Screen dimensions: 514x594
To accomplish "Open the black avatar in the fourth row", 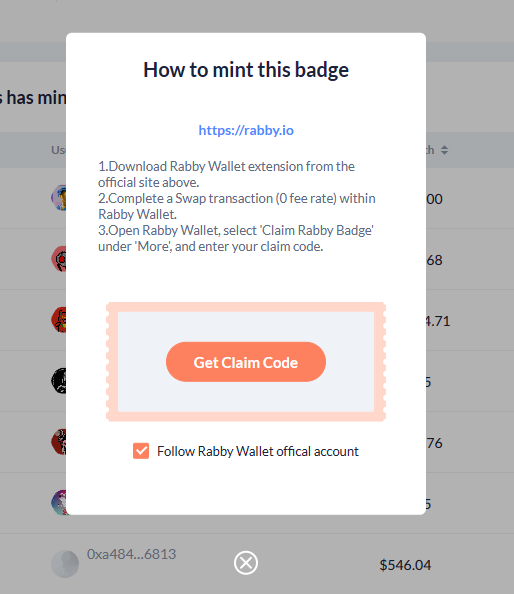I will (59, 381).
